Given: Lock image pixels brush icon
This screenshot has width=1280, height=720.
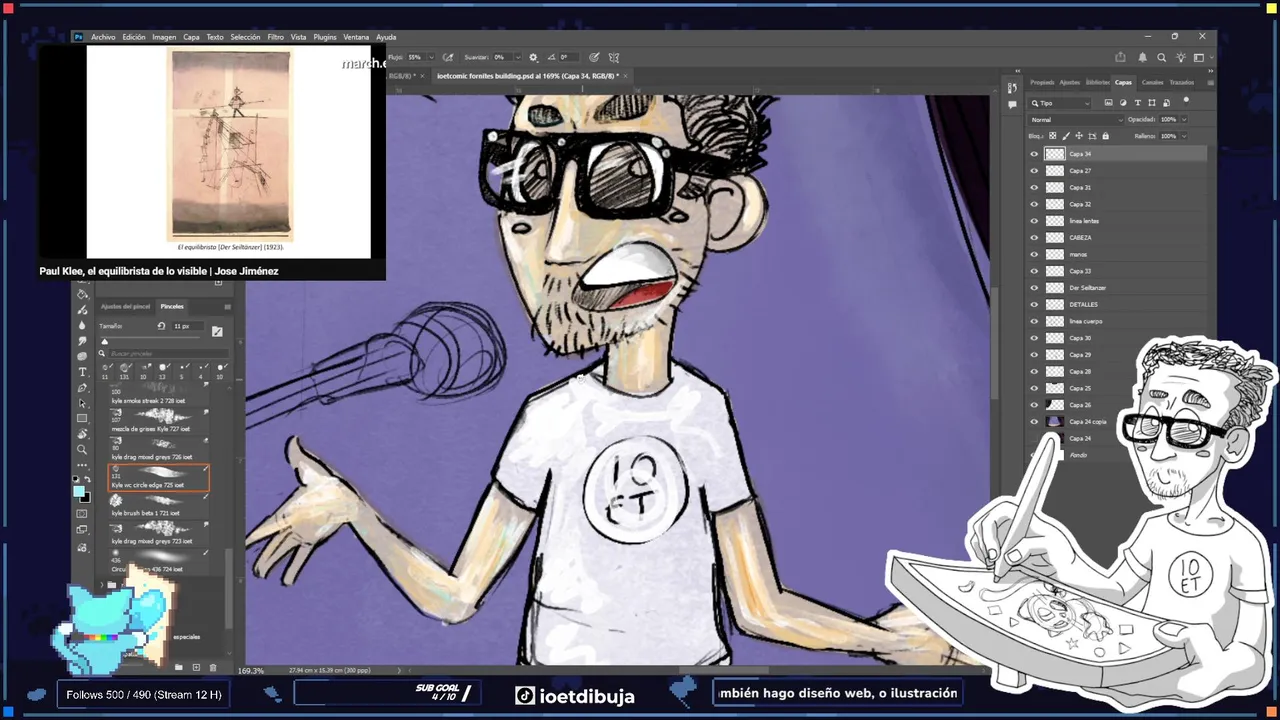Looking at the screenshot, I should click(1066, 136).
